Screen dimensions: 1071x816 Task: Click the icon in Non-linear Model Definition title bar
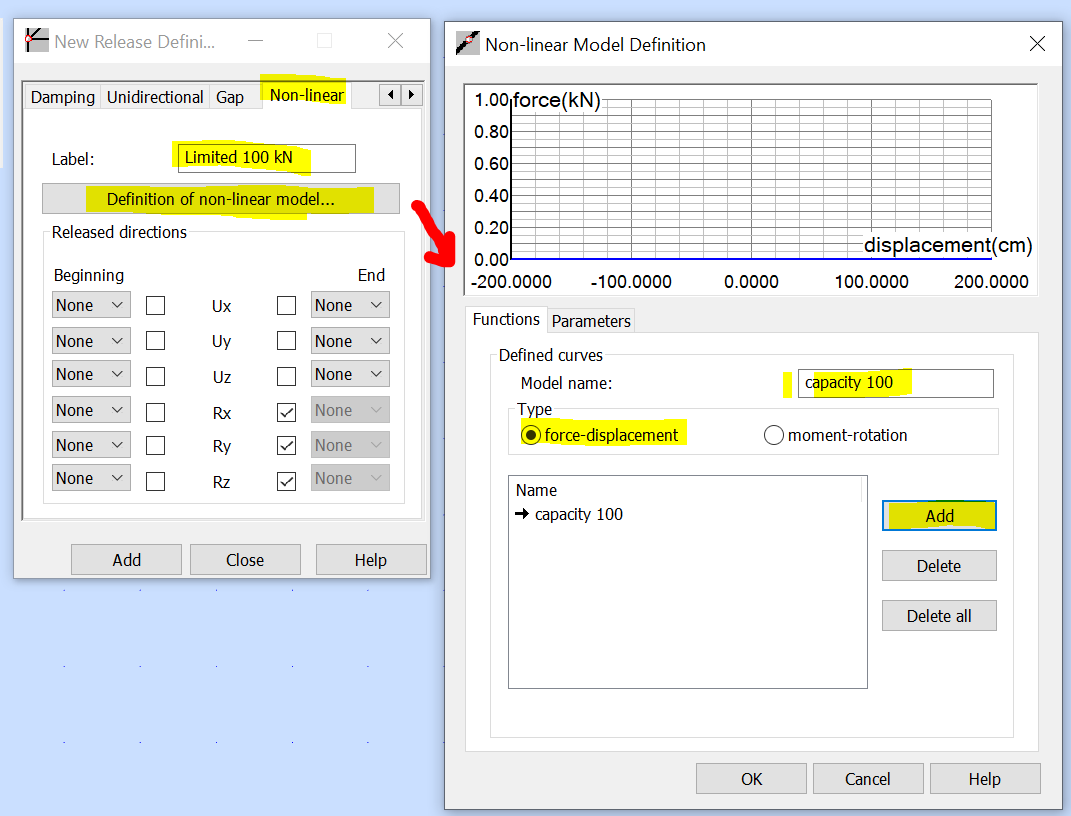coord(467,44)
